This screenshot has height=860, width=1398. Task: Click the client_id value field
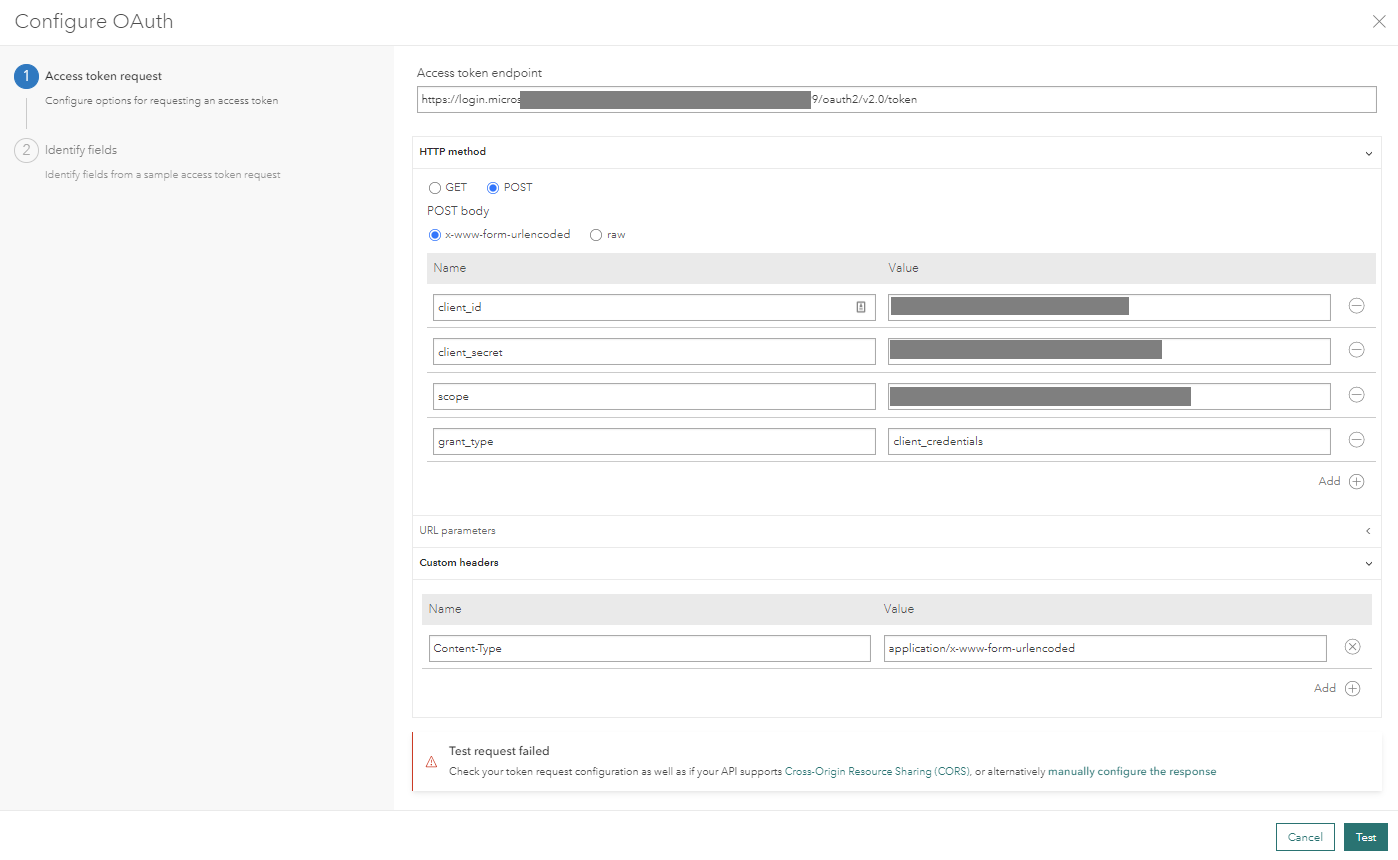click(1109, 307)
